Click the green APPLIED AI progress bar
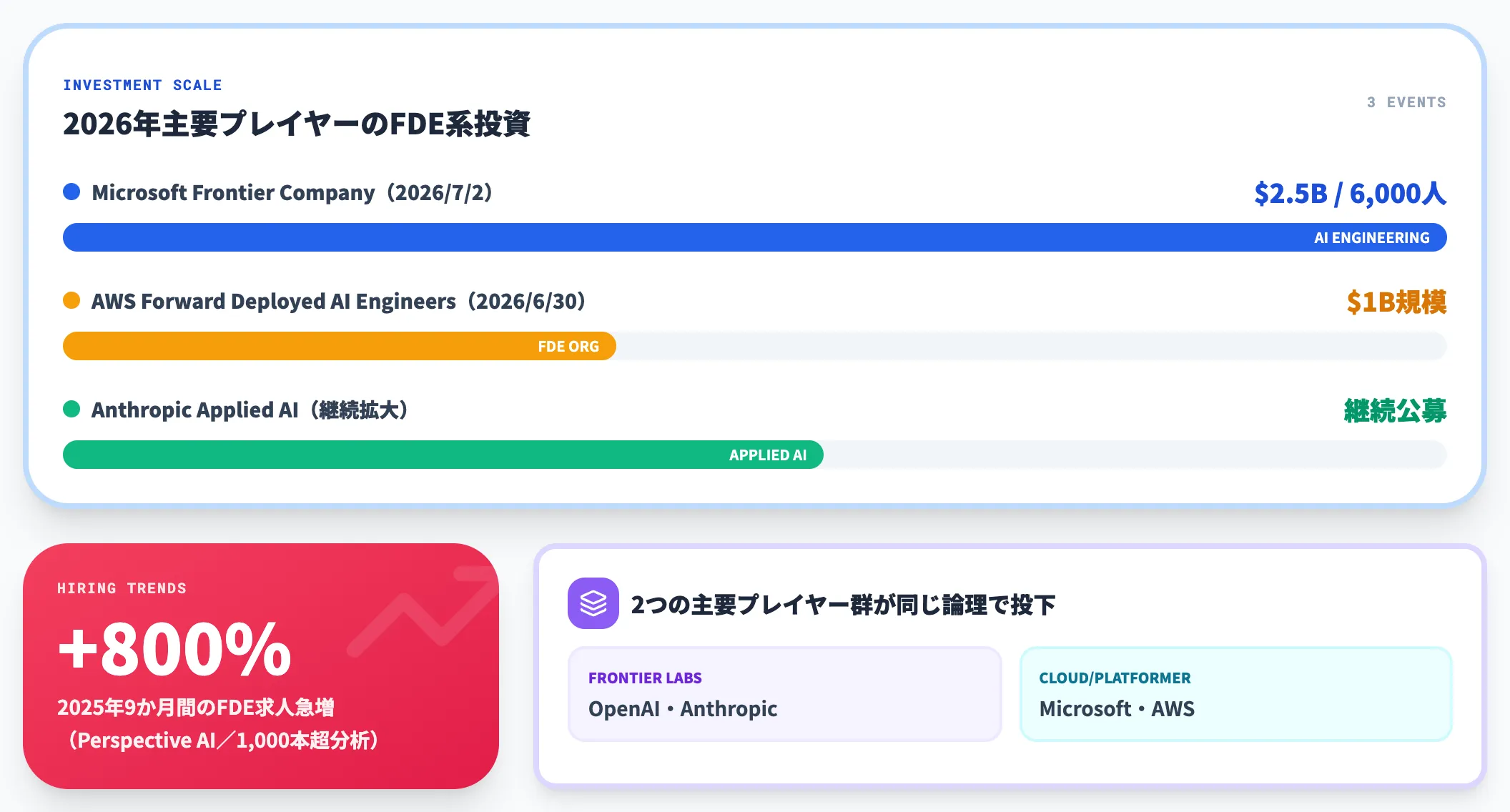The width and height of the screenshot is (1510, 812). tap(443, 455)
